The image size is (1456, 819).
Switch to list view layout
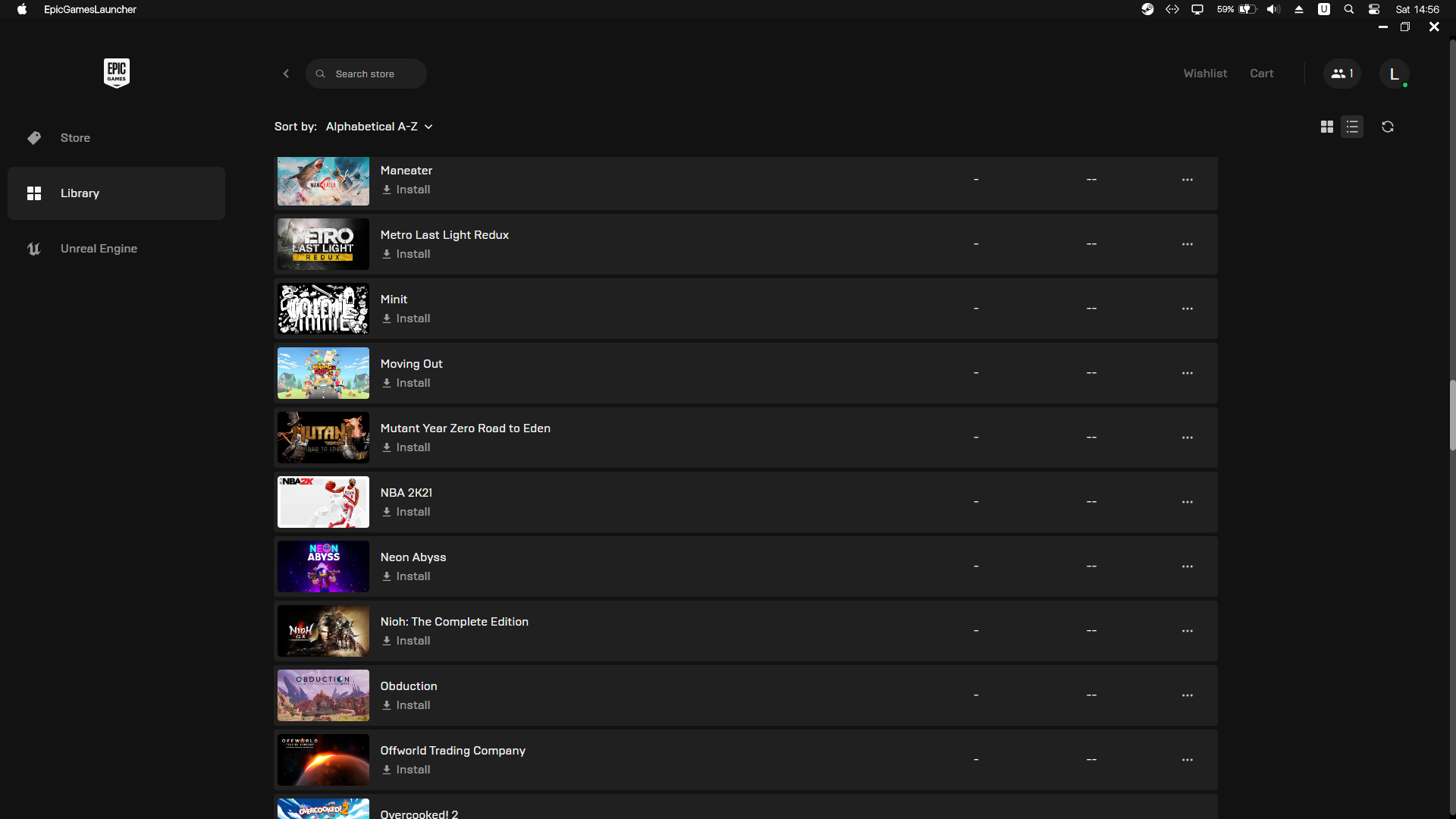(1352, 127)
